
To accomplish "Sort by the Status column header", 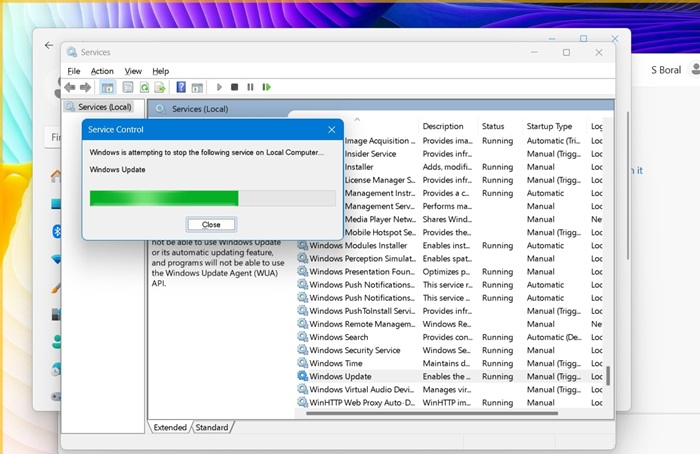I will pyautogui.click(x=493, y=126).
